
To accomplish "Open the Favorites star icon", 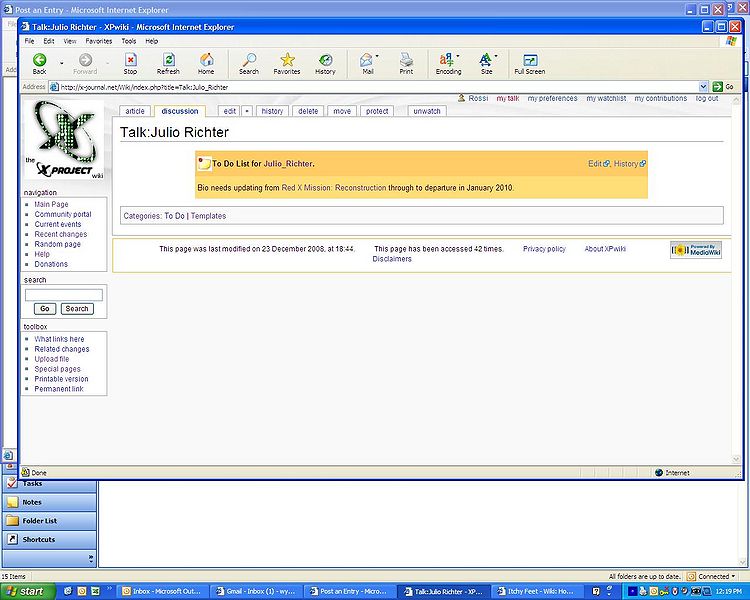I will coord(287,64).
